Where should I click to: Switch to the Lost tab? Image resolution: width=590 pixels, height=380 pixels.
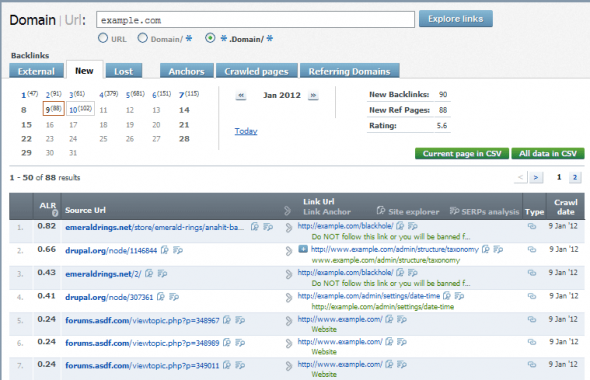tap(123, 71)
